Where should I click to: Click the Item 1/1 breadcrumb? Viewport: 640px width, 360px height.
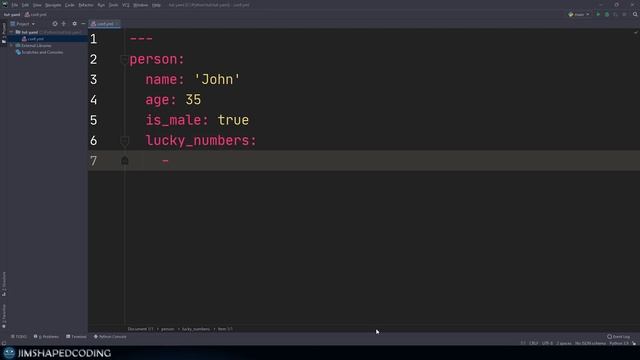pyautogui.click(x=225, y=329)
